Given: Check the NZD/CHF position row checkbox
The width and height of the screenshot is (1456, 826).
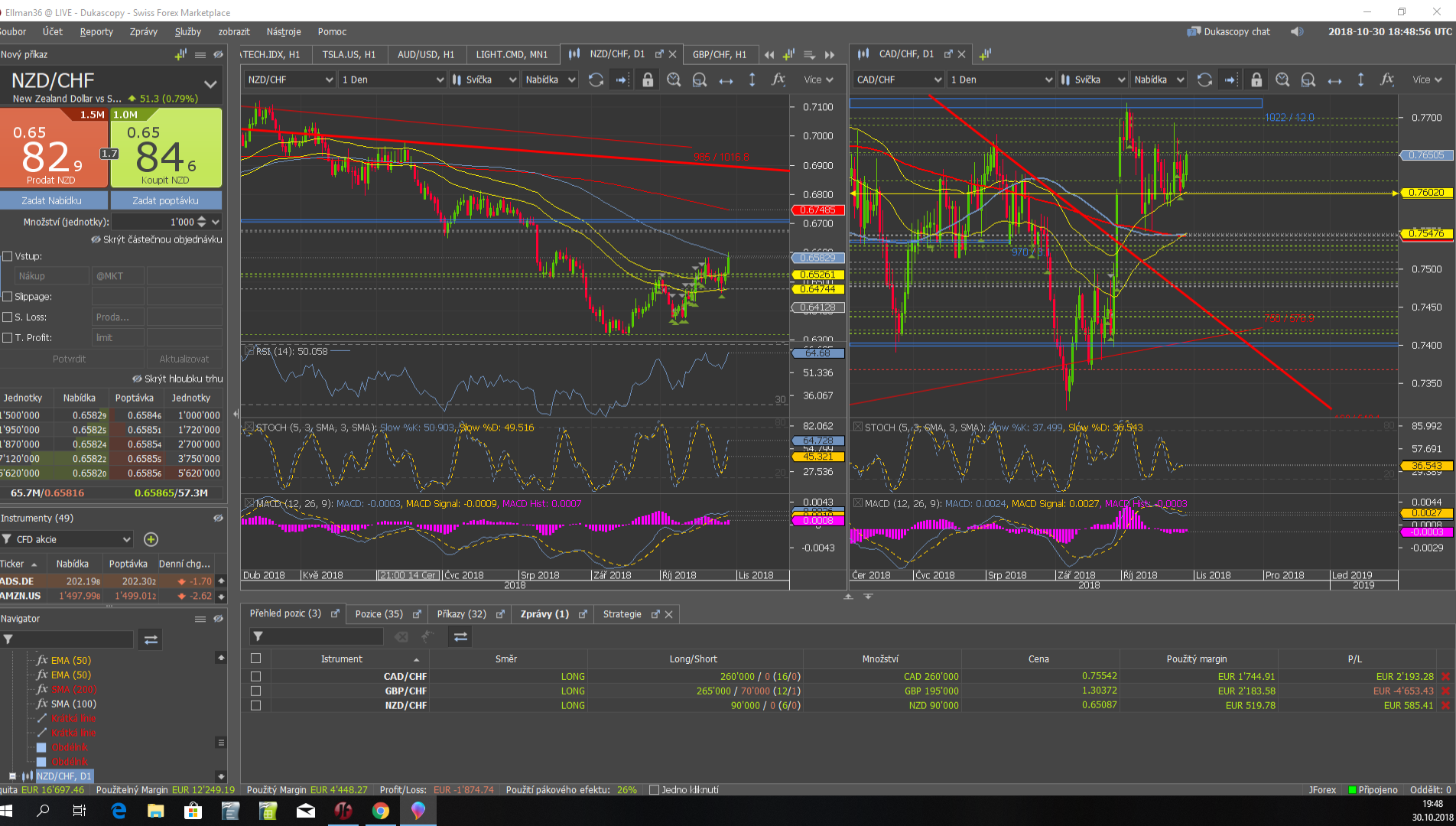Looking at the screenshot, I should [255, 705].
